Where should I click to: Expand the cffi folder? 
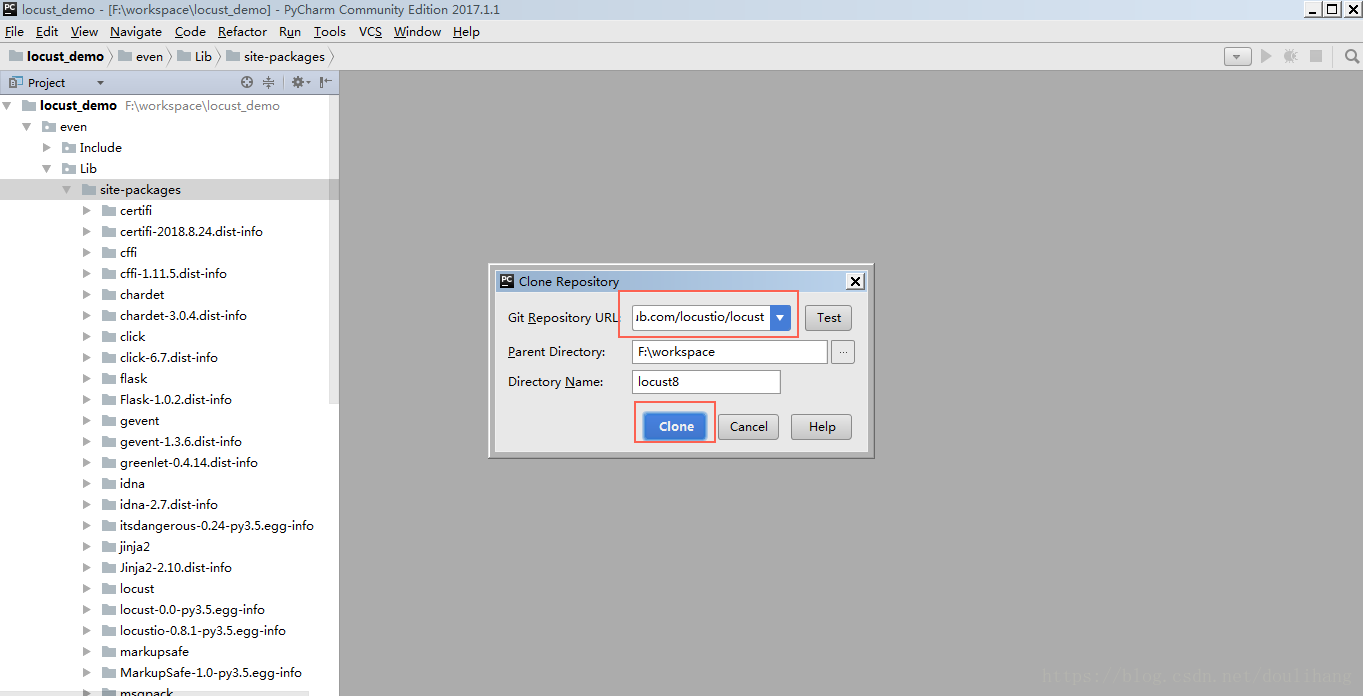(87, 253)
